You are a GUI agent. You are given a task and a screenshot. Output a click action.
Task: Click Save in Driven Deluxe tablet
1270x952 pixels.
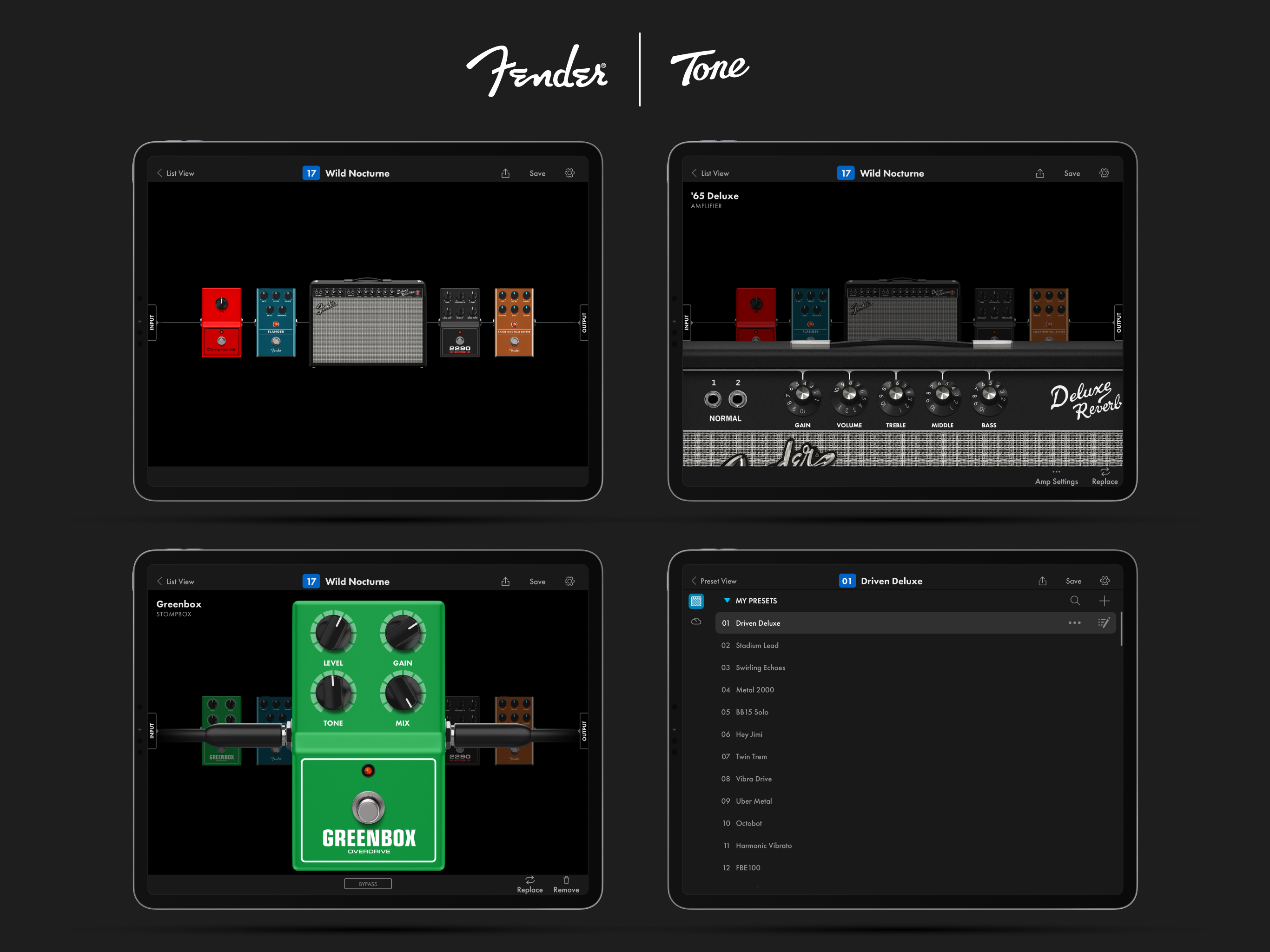1073,581
